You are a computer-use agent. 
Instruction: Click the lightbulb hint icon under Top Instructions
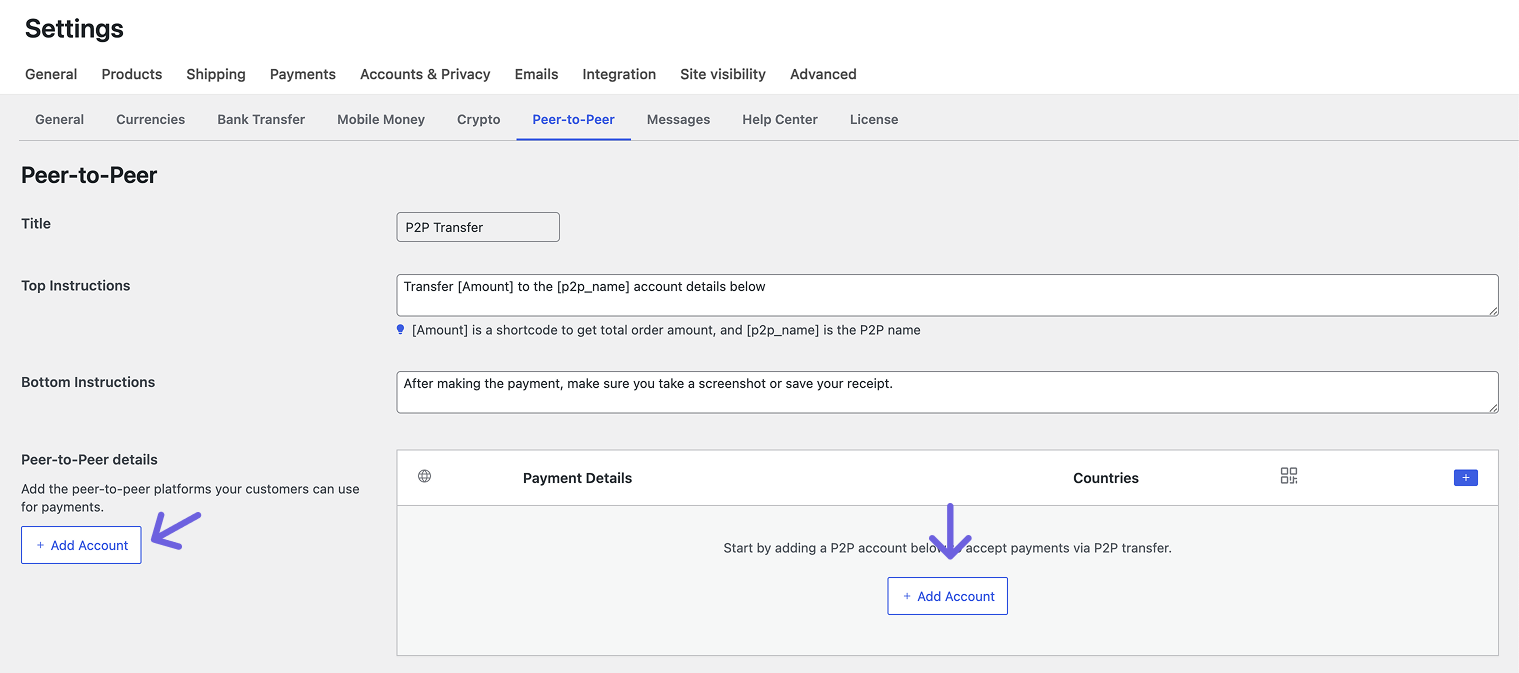tap(401, 329)
